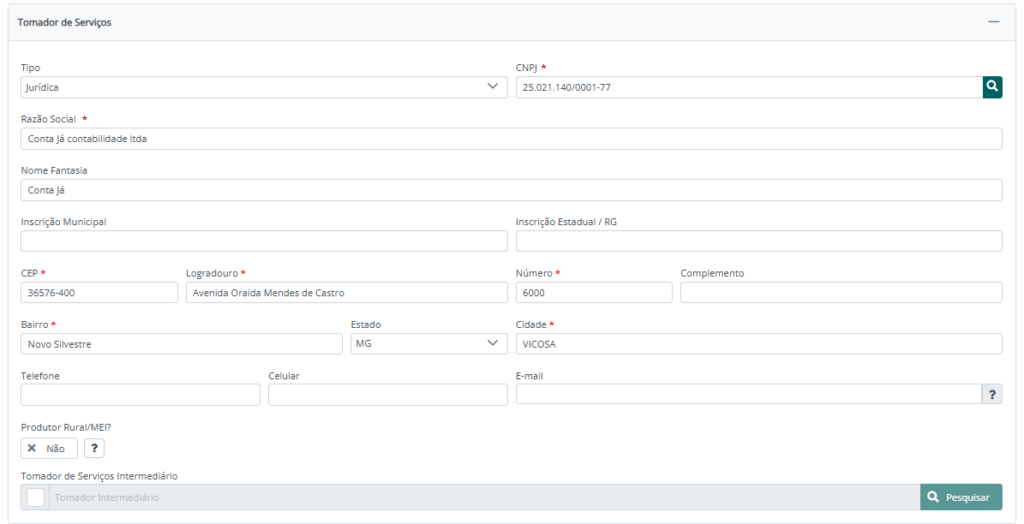Collapse the Tomador de Serviços panel
Screen dimensions: 1024x524
click(x=993, y=22)
